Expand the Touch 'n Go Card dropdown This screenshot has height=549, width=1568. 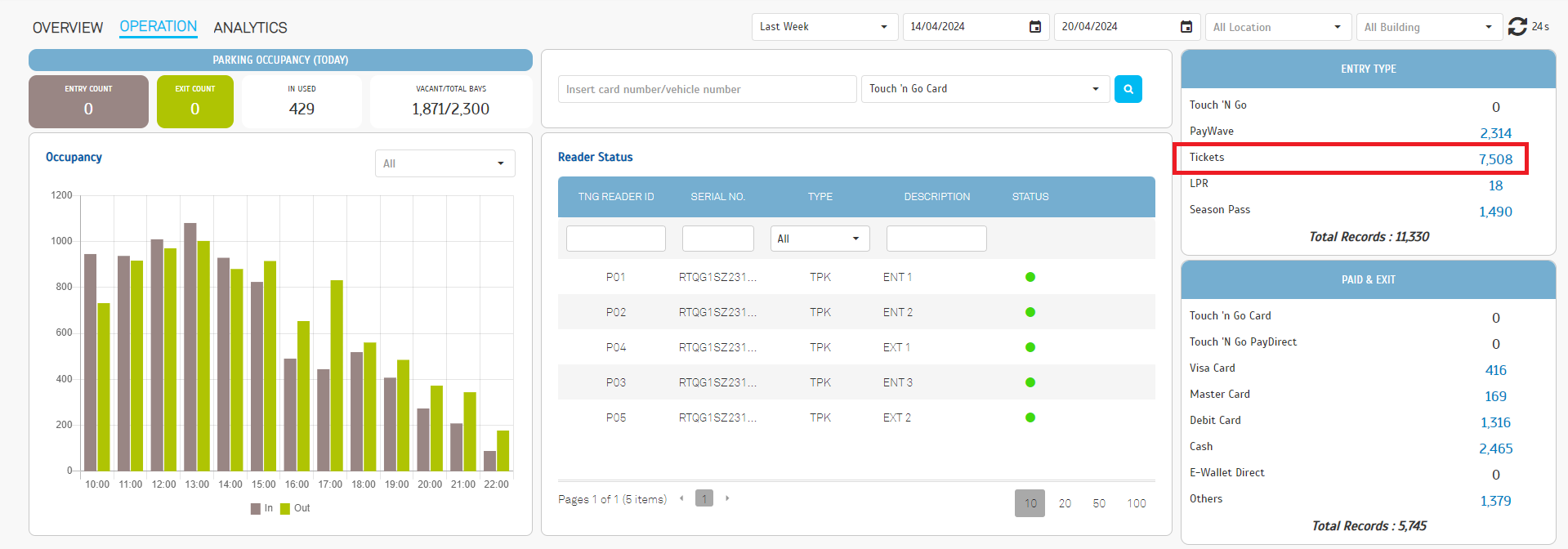[x=985, y=89]
